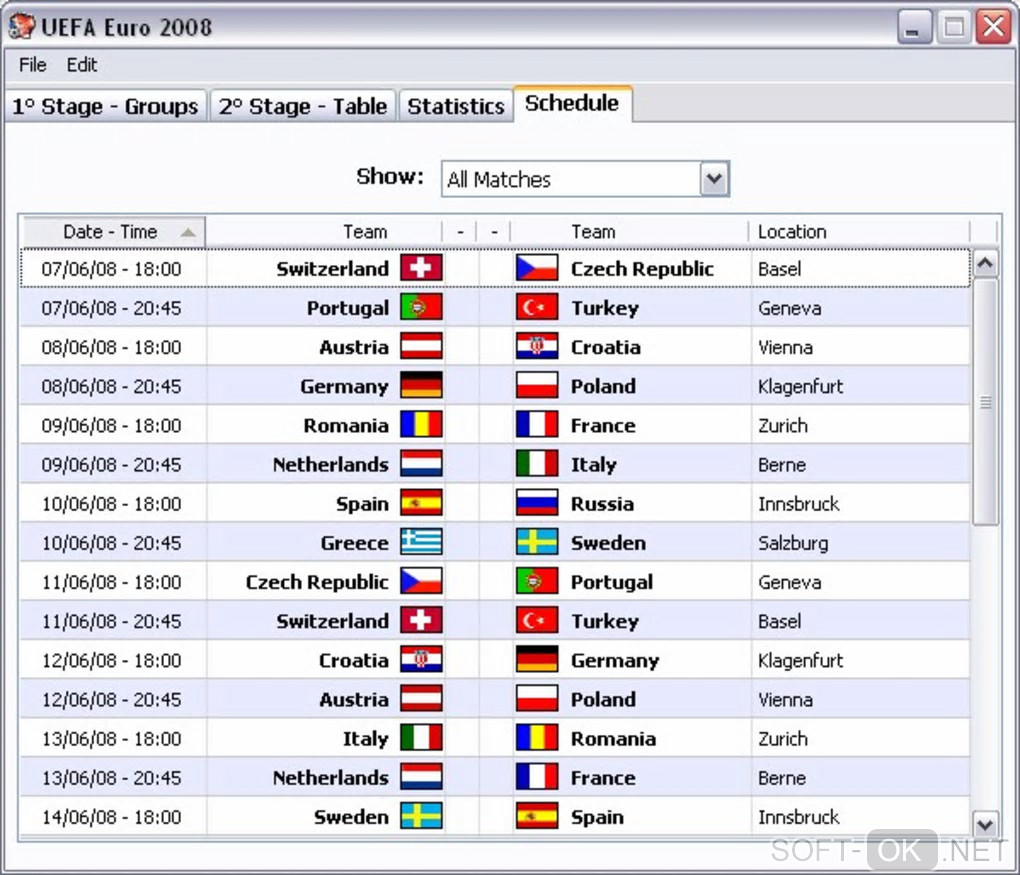Close the UEFA Euro 2008 window
Image resolution: width=1020 pixels, height=875 pixels.
coord(993,27)
